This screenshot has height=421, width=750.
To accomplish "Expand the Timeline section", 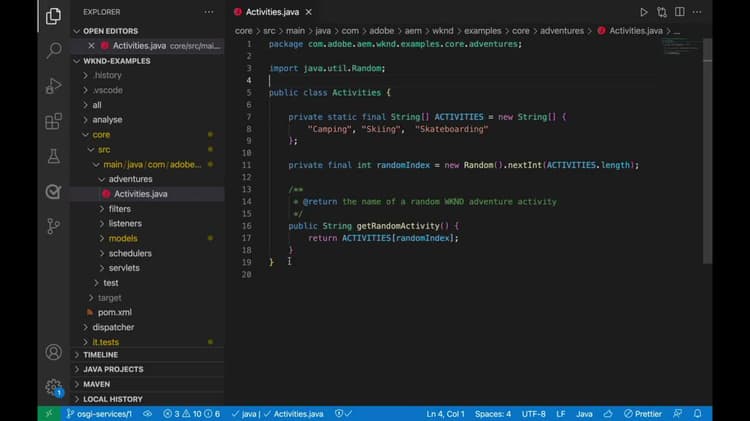I will coord(100,354).
